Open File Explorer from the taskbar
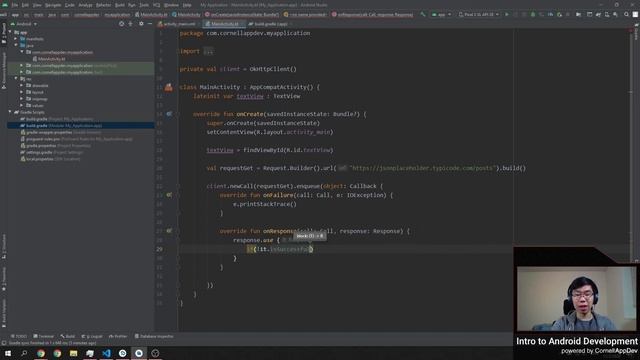The image size is (640, 360). pos(73,353)
